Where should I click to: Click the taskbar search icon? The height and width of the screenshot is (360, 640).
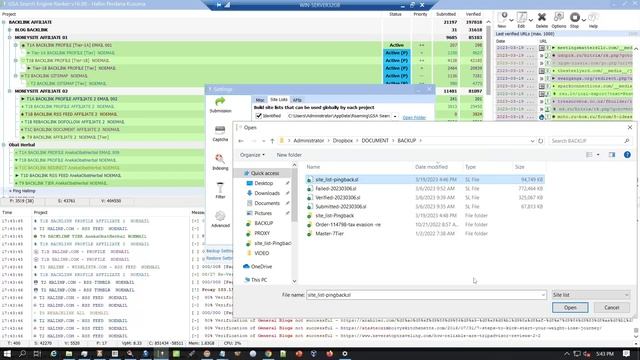tap(22, 353)
